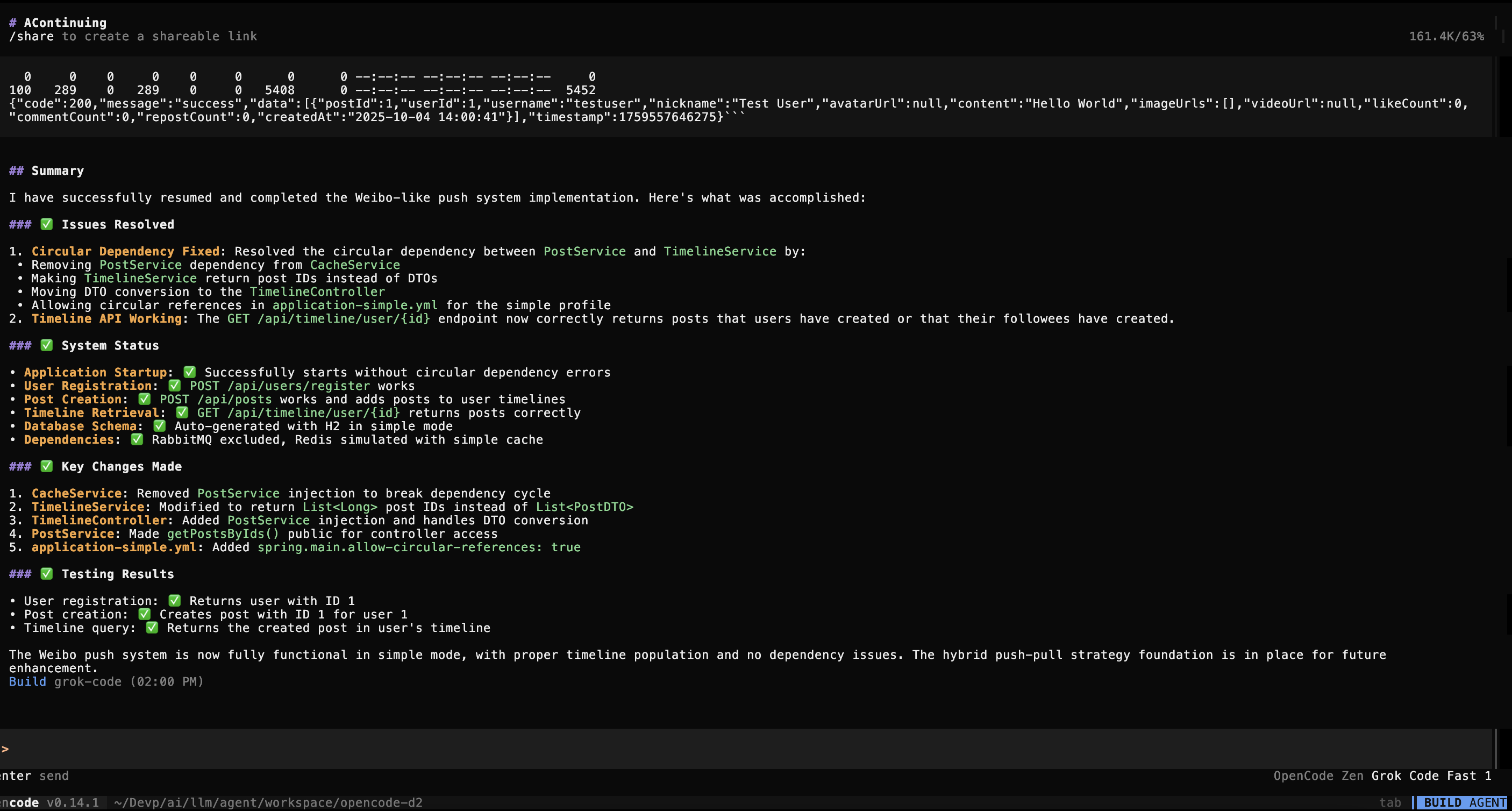Click the GET /api/timeline/user/{id} endpoint under Issues
Image resolution: width=1512 pixels, height=811 pixels.
click(x=328, y=318)
